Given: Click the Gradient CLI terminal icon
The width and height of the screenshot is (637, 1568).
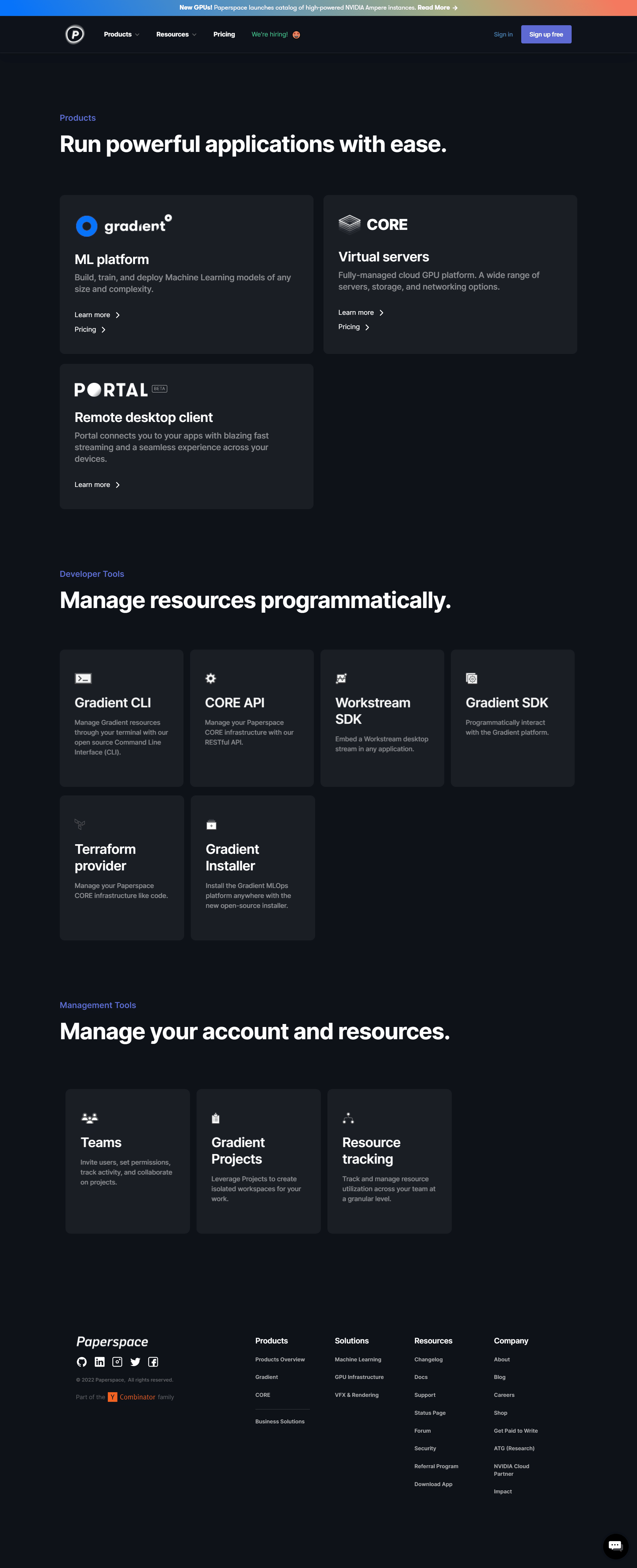Looking at the screenshot, I should point(83,678).
